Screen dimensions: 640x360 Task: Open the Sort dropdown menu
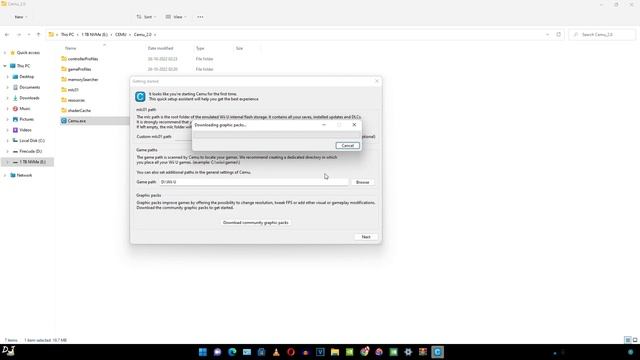146,17
